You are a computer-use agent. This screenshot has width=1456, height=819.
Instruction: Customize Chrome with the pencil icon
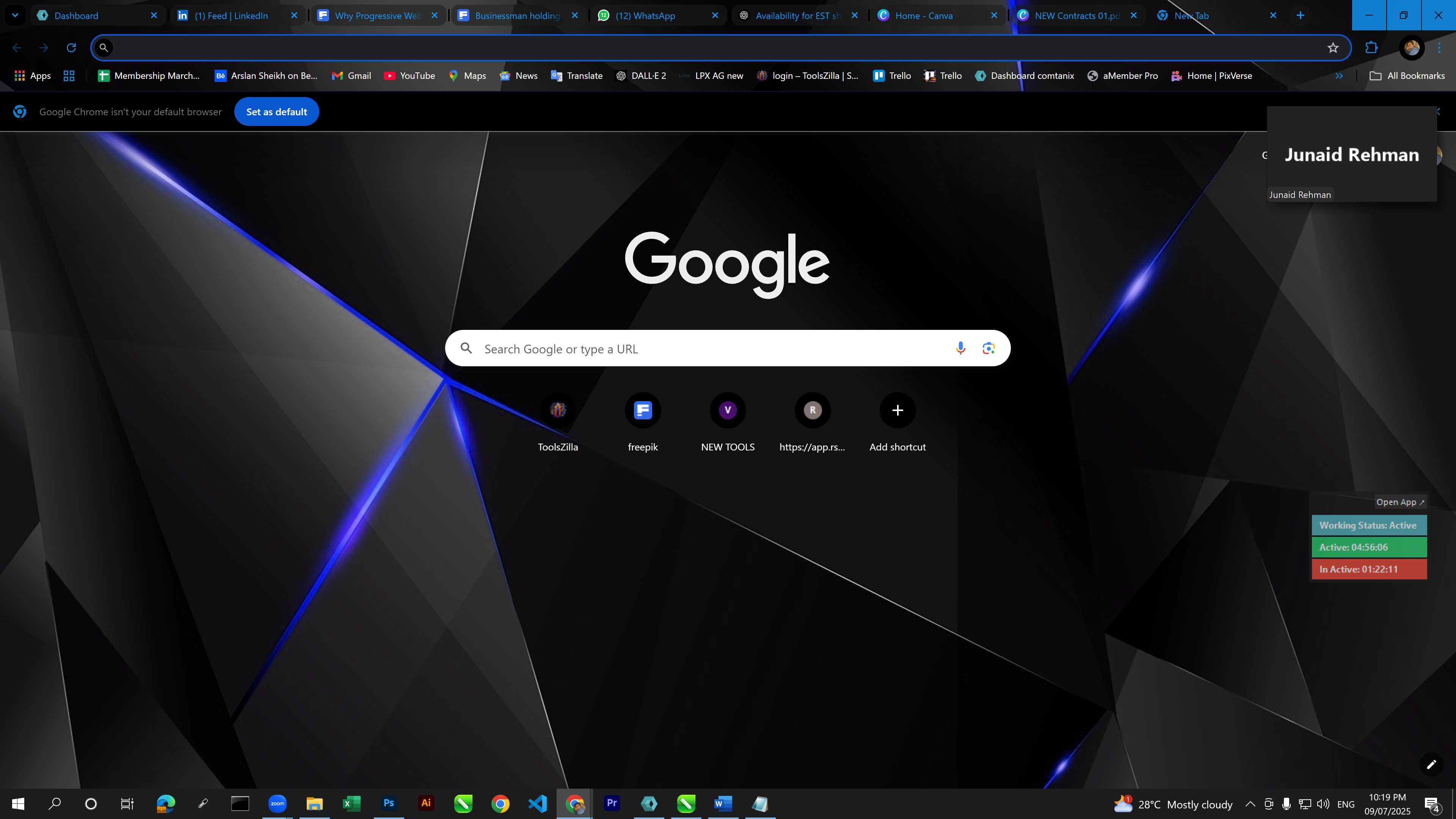[1431, 765]
